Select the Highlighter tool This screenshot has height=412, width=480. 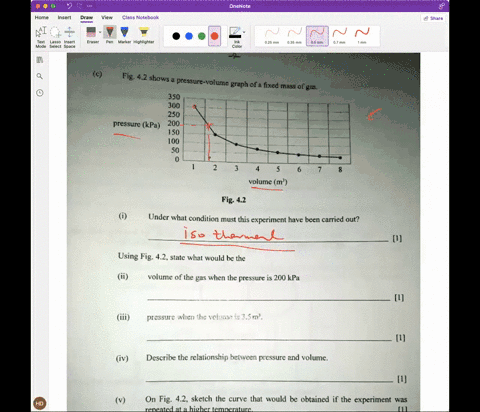(x=144, y=35)
